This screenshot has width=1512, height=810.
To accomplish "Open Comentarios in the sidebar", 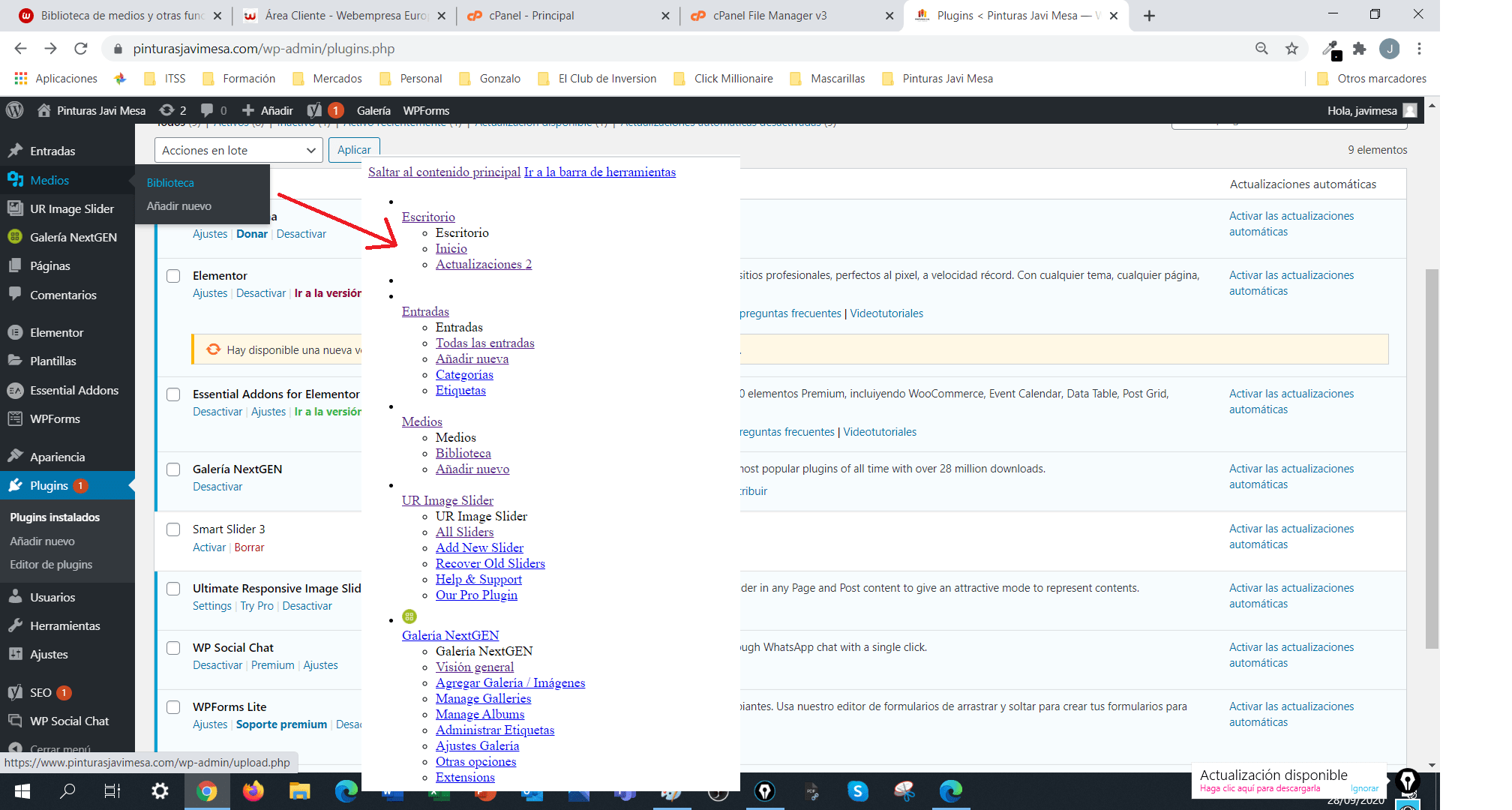I will coord(63,295).
